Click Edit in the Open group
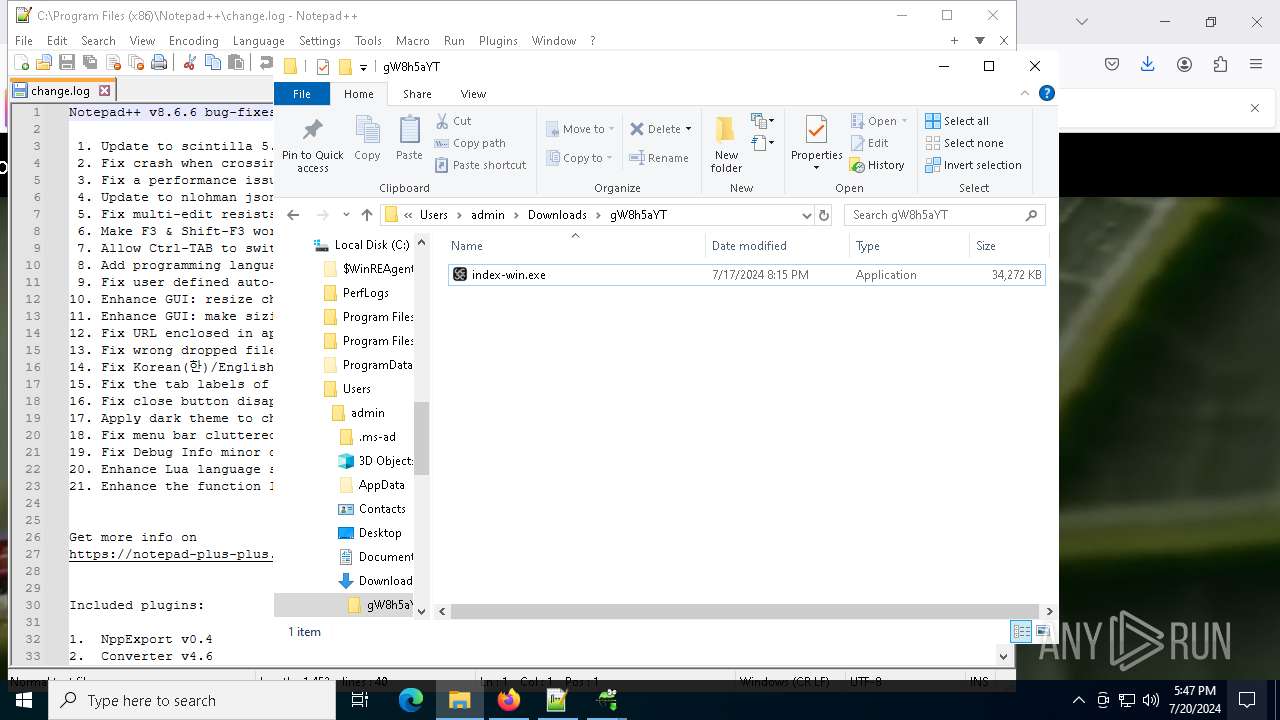Image resolution: width=1280 pixels, height=720 pixels. (x=869, y=143)
